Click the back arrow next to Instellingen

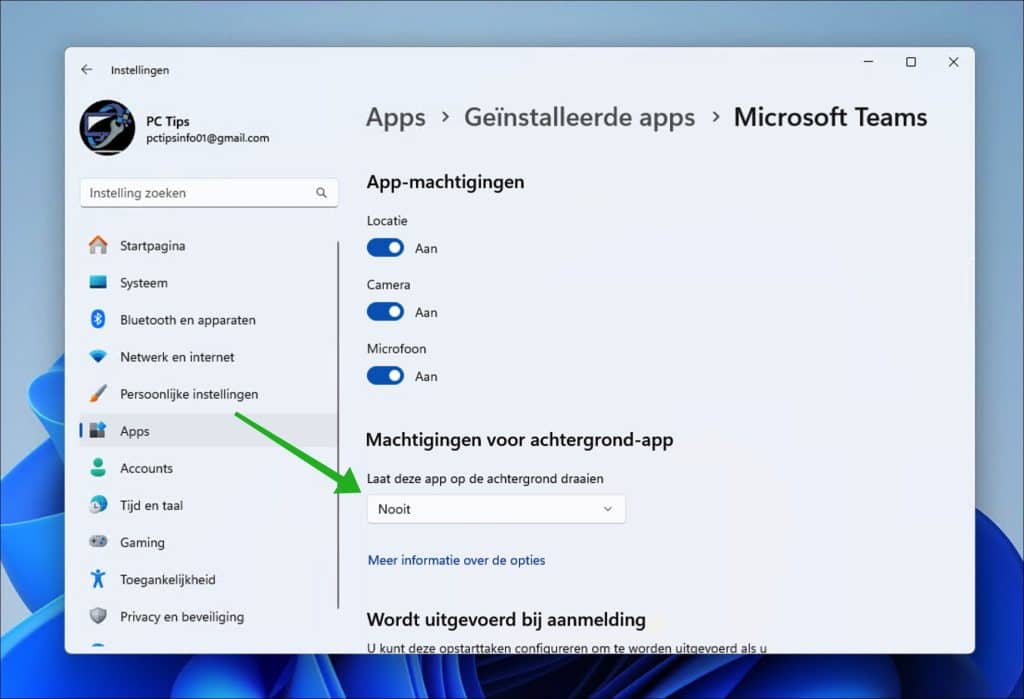coord(87,70)
